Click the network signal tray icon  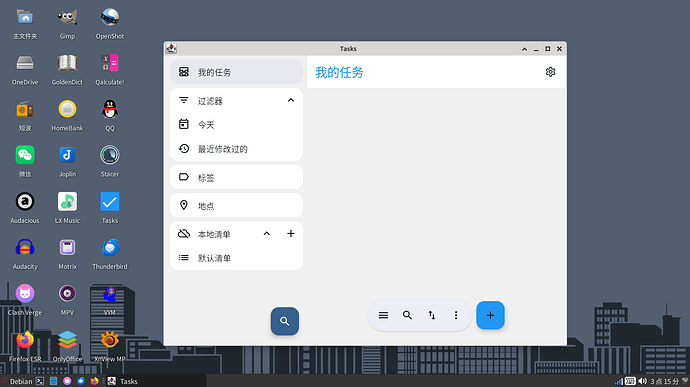(619, 381)
